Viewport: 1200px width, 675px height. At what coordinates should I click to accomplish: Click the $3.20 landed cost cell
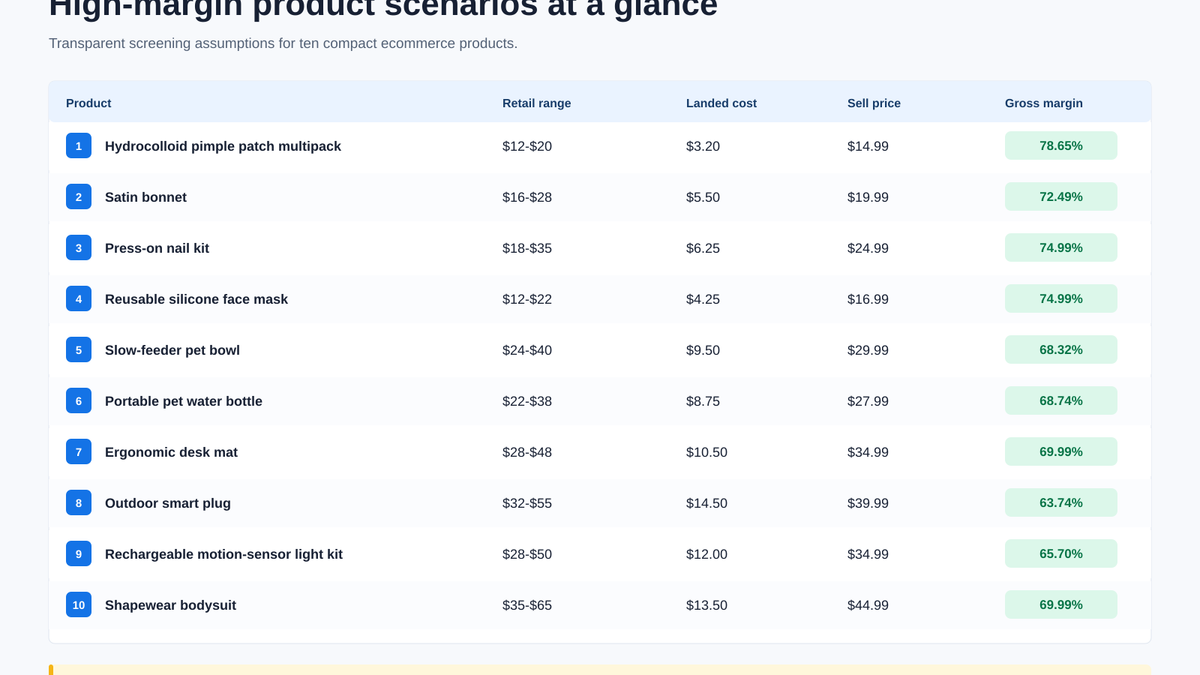pyautogui.click(x=703, y=146)
